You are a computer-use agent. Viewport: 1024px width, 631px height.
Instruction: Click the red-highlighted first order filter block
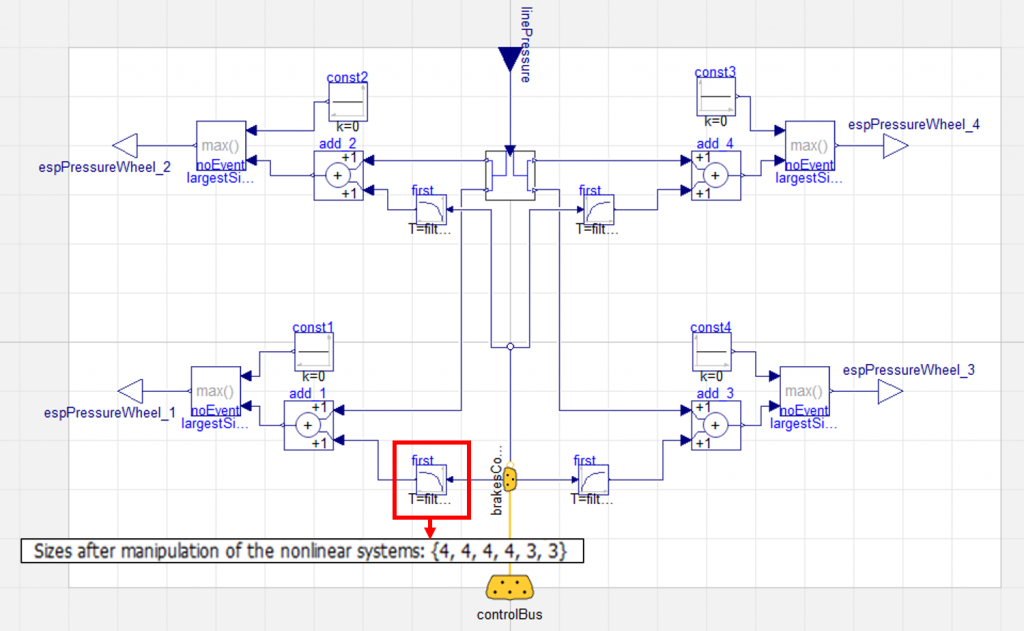click(431, 480)
